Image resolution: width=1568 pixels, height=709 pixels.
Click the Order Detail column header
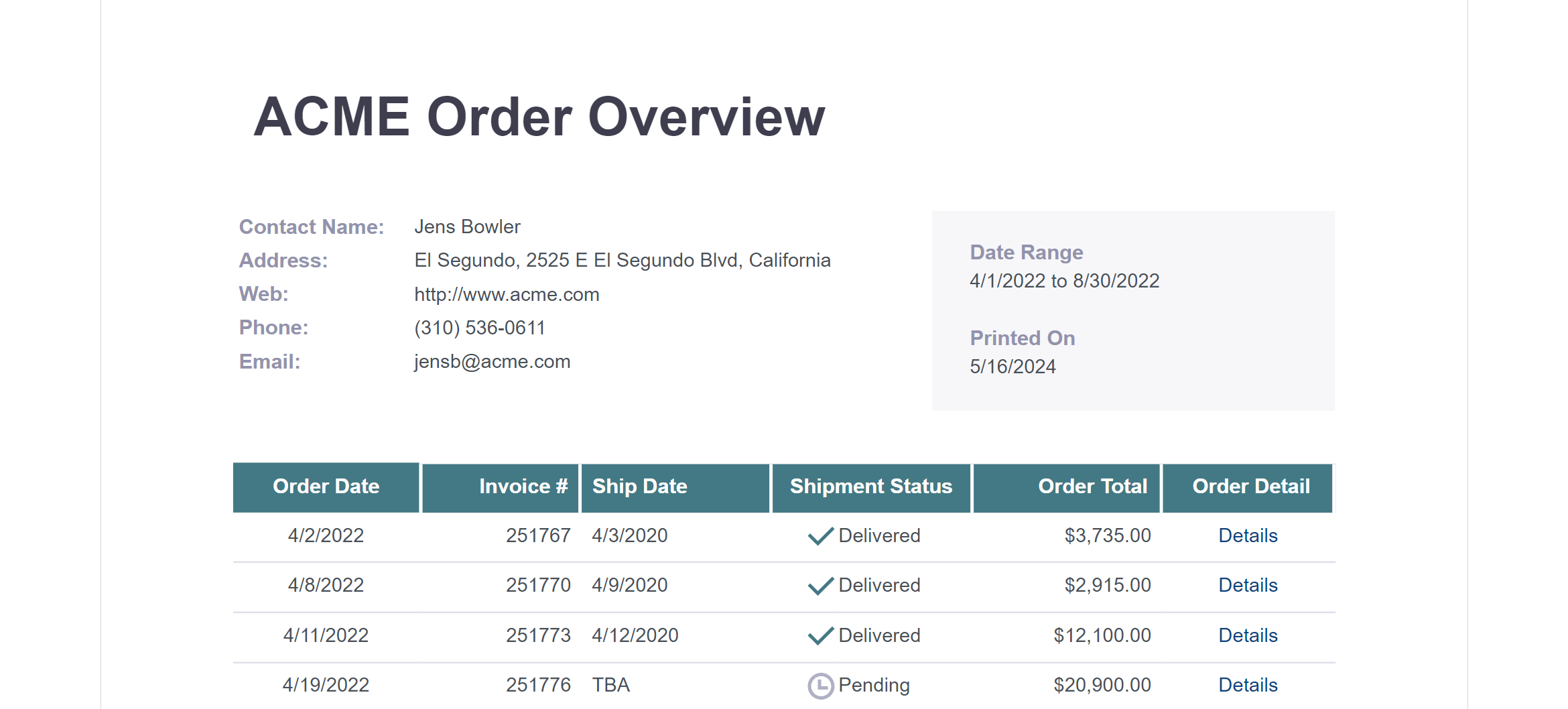(1250, 487)
